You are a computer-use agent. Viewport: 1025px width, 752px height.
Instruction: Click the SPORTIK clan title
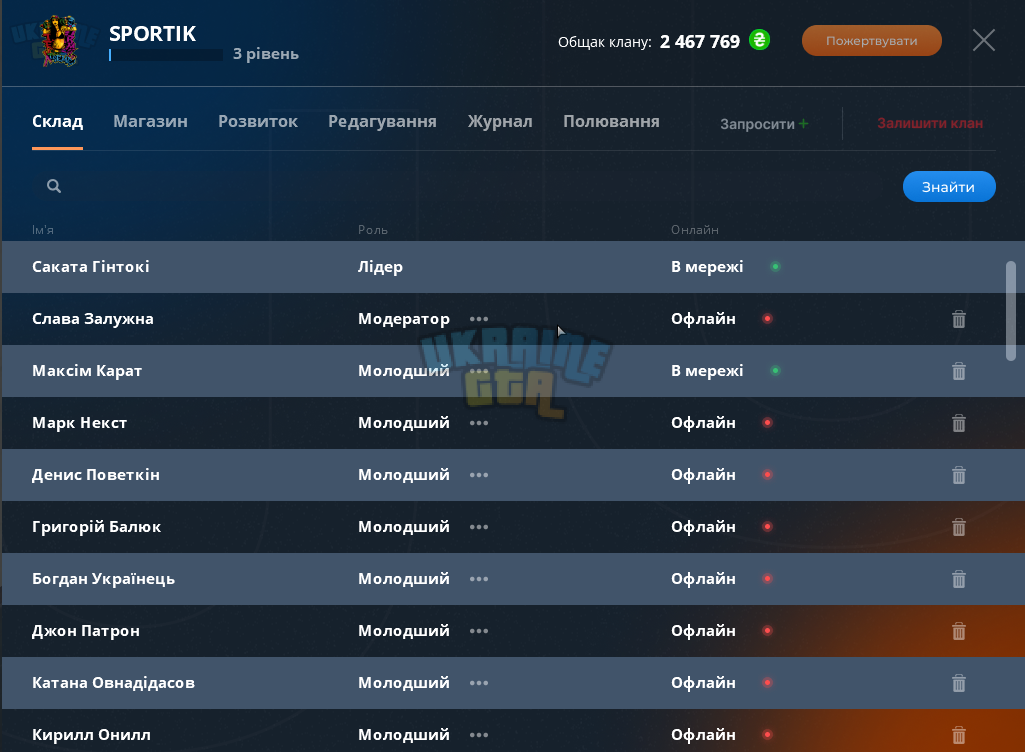152,33
